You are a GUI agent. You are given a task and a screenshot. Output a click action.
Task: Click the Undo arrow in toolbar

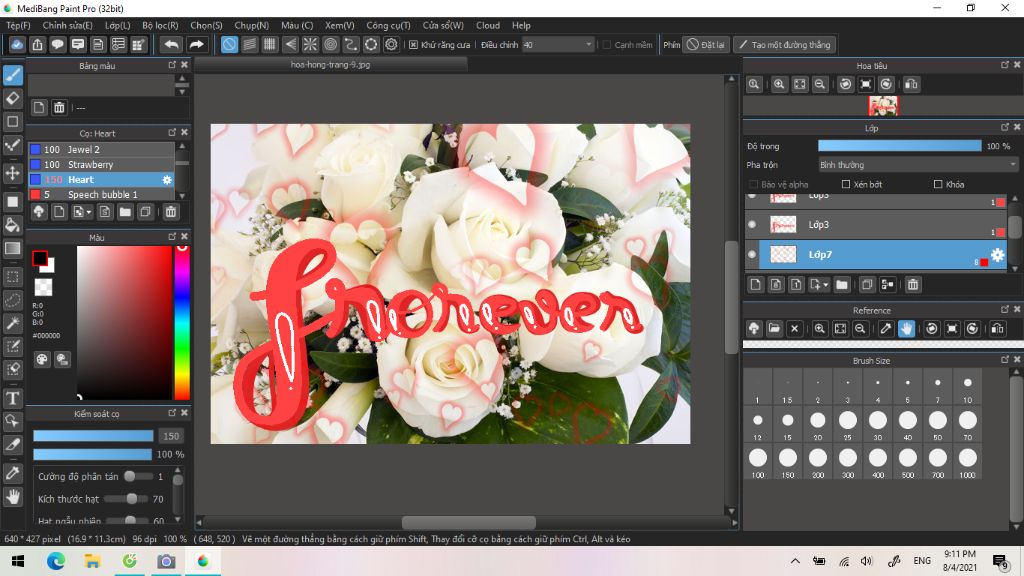click(x=172, y=44)
